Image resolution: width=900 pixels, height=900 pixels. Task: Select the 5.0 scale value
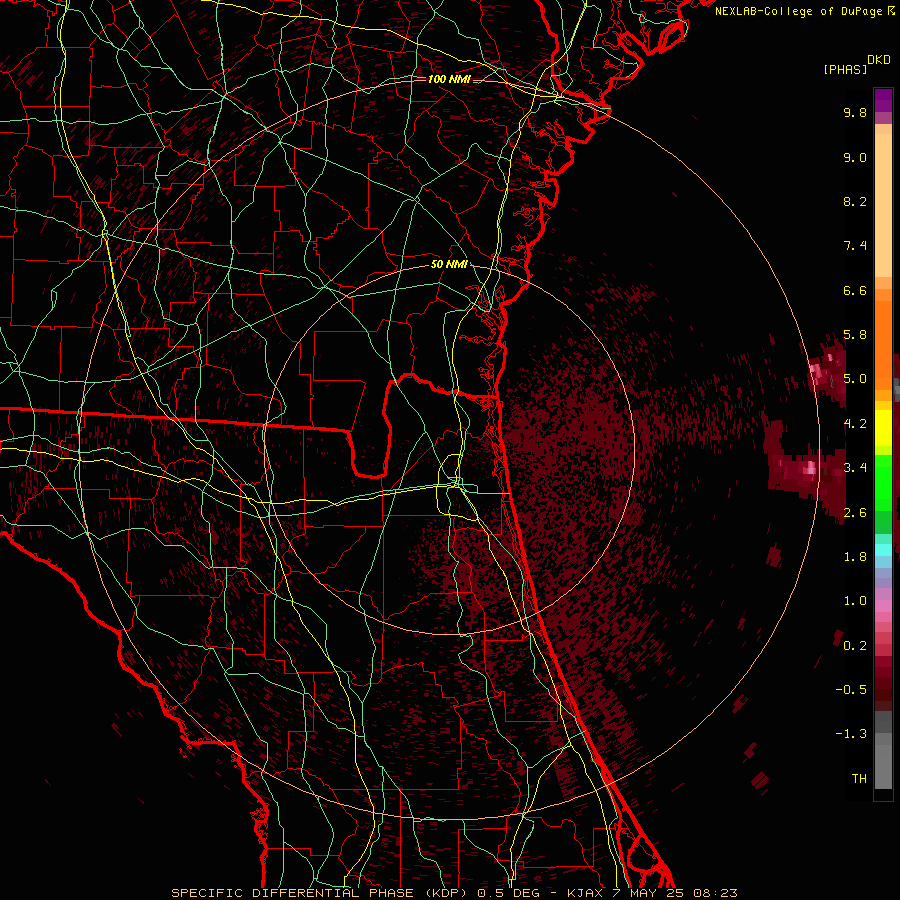[x=855, y=379]
